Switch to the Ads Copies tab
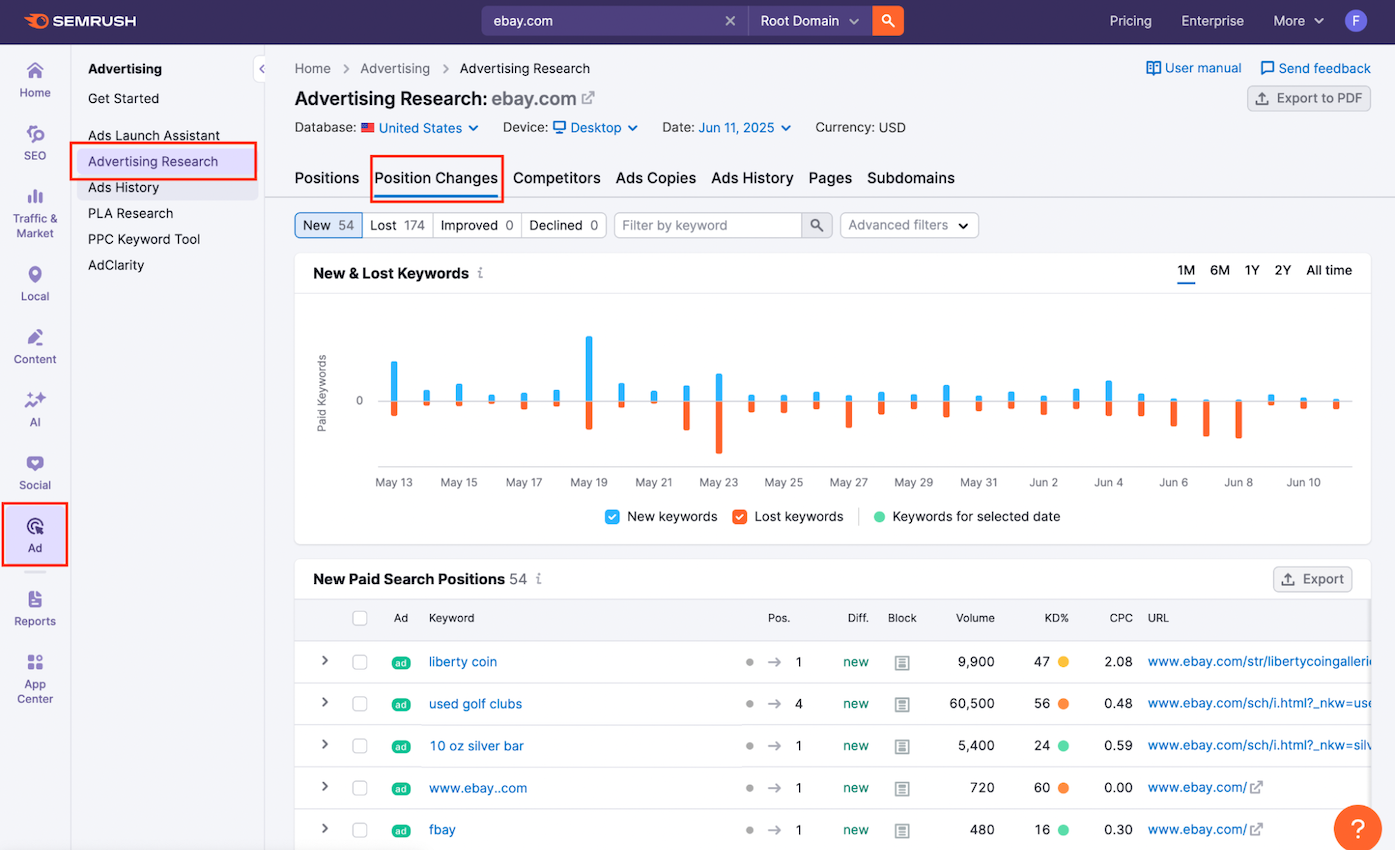 click(655, 178)
